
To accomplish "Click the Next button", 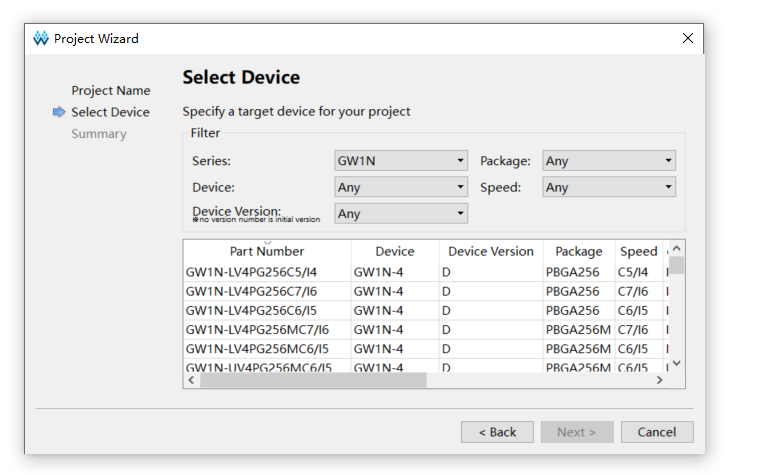I will [577, 432].
